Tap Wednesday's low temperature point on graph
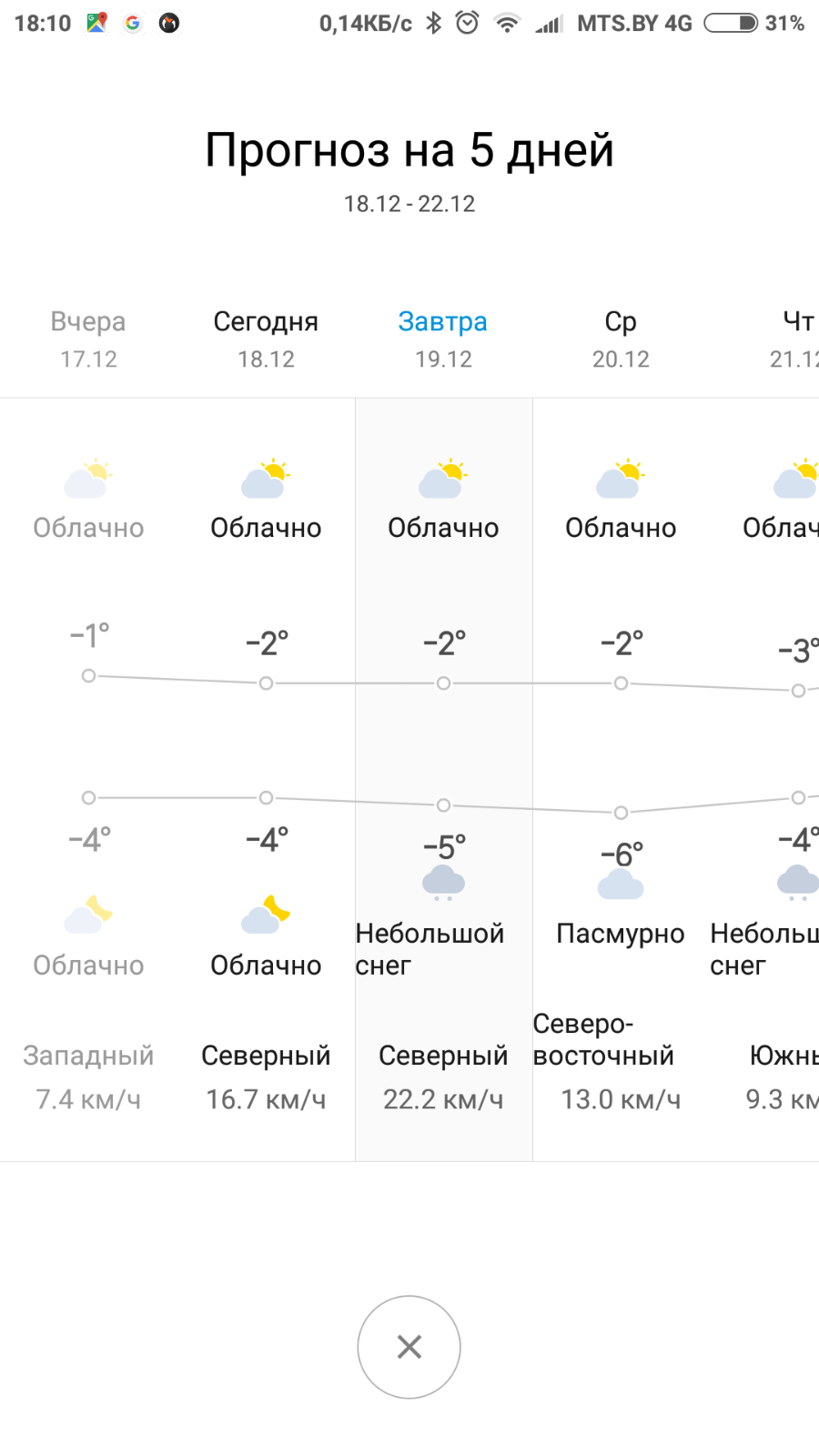This screenshot has height=1456, width=819. (x=621, y=813)
